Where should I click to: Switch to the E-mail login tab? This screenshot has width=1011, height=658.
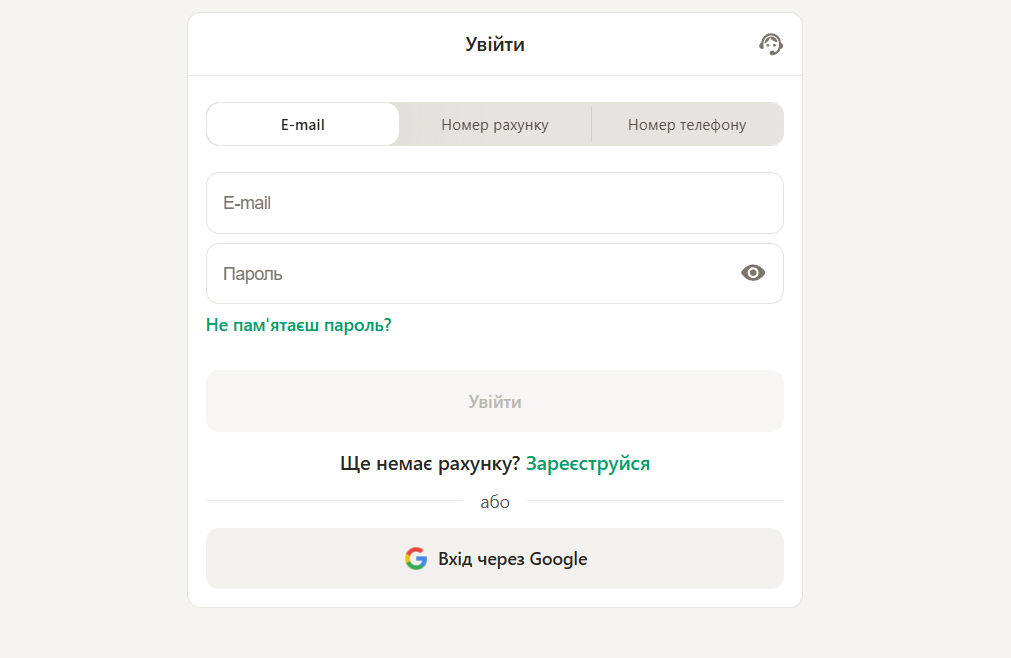(x=303, y=125)
